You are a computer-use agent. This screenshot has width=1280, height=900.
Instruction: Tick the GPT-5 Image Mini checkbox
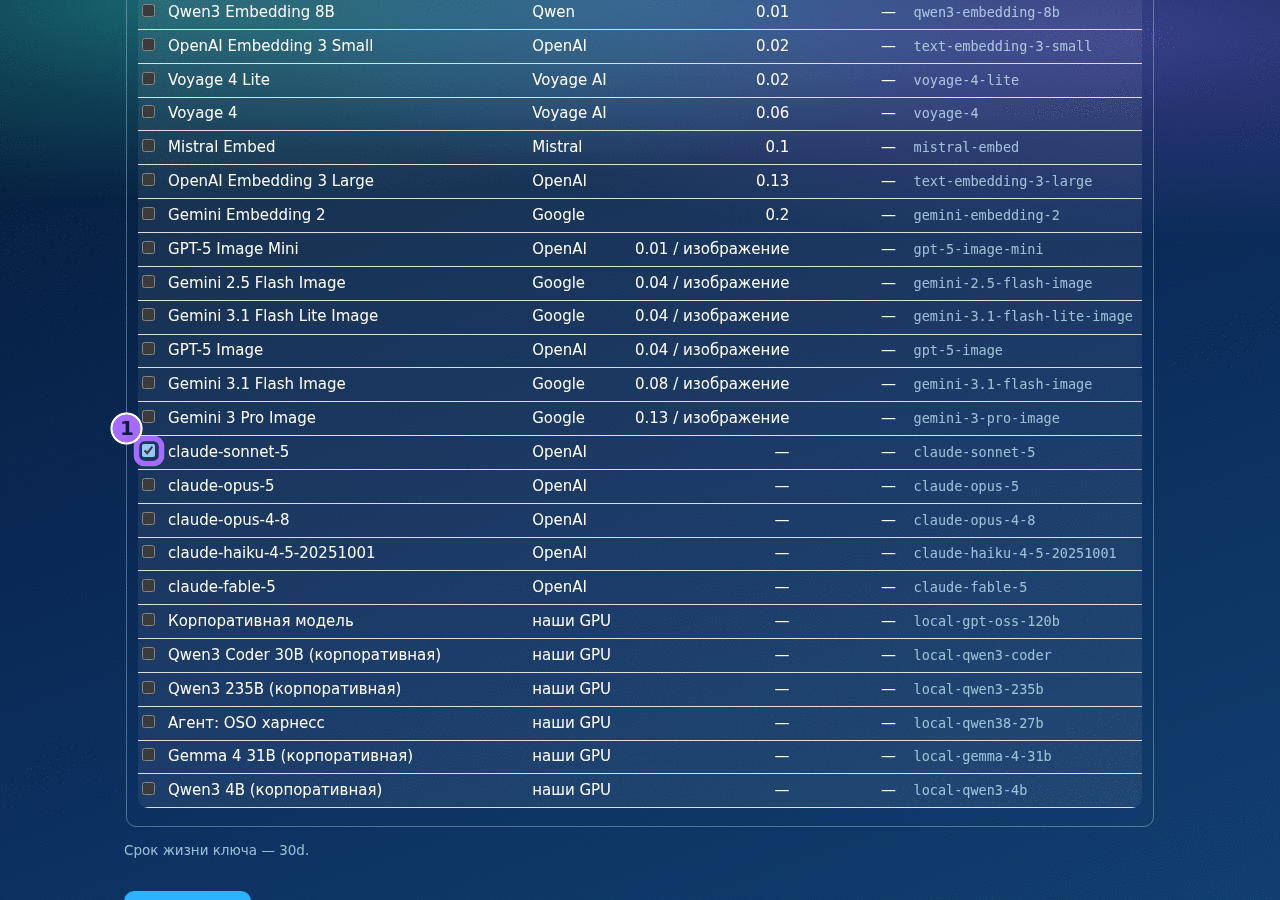[149, 248]
